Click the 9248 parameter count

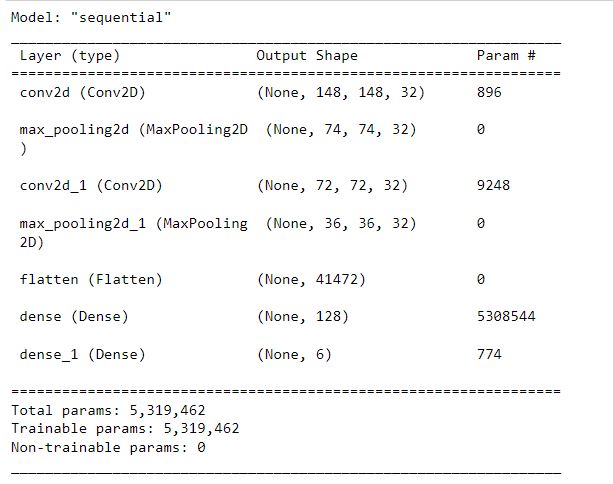pos(493,185)
